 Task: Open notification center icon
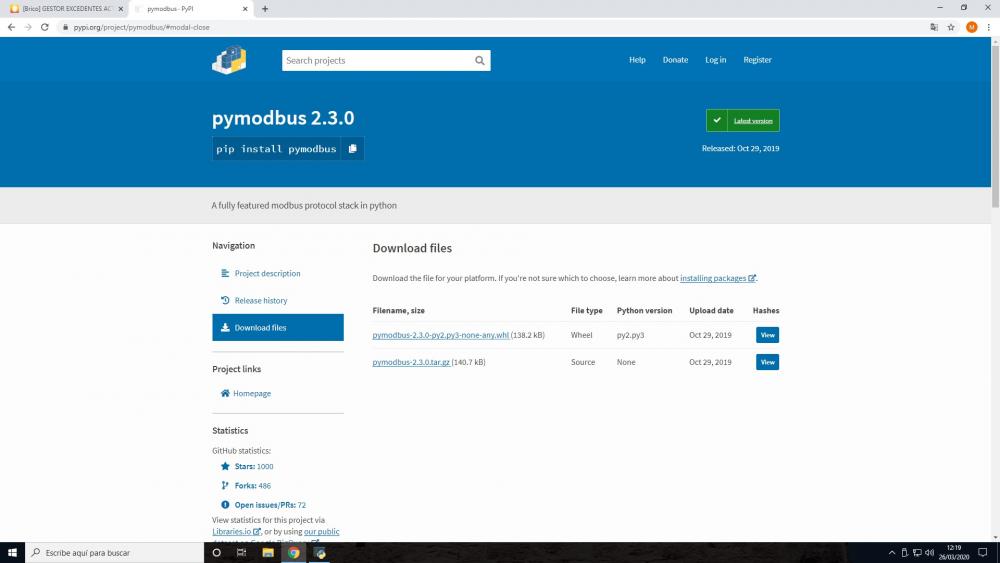point(983,553)
